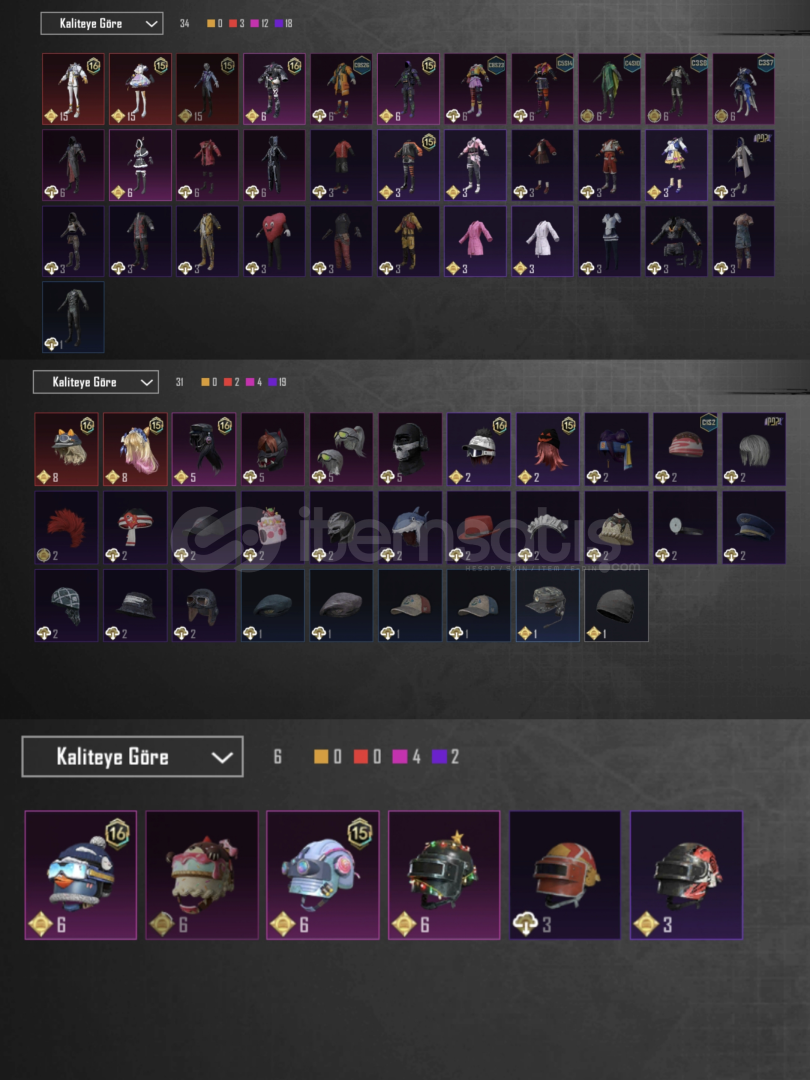810x1080 pixels.
Task: Choose the penguin helmet with level 16 badge
Action: pyautogui.click(x=81, y=875)
